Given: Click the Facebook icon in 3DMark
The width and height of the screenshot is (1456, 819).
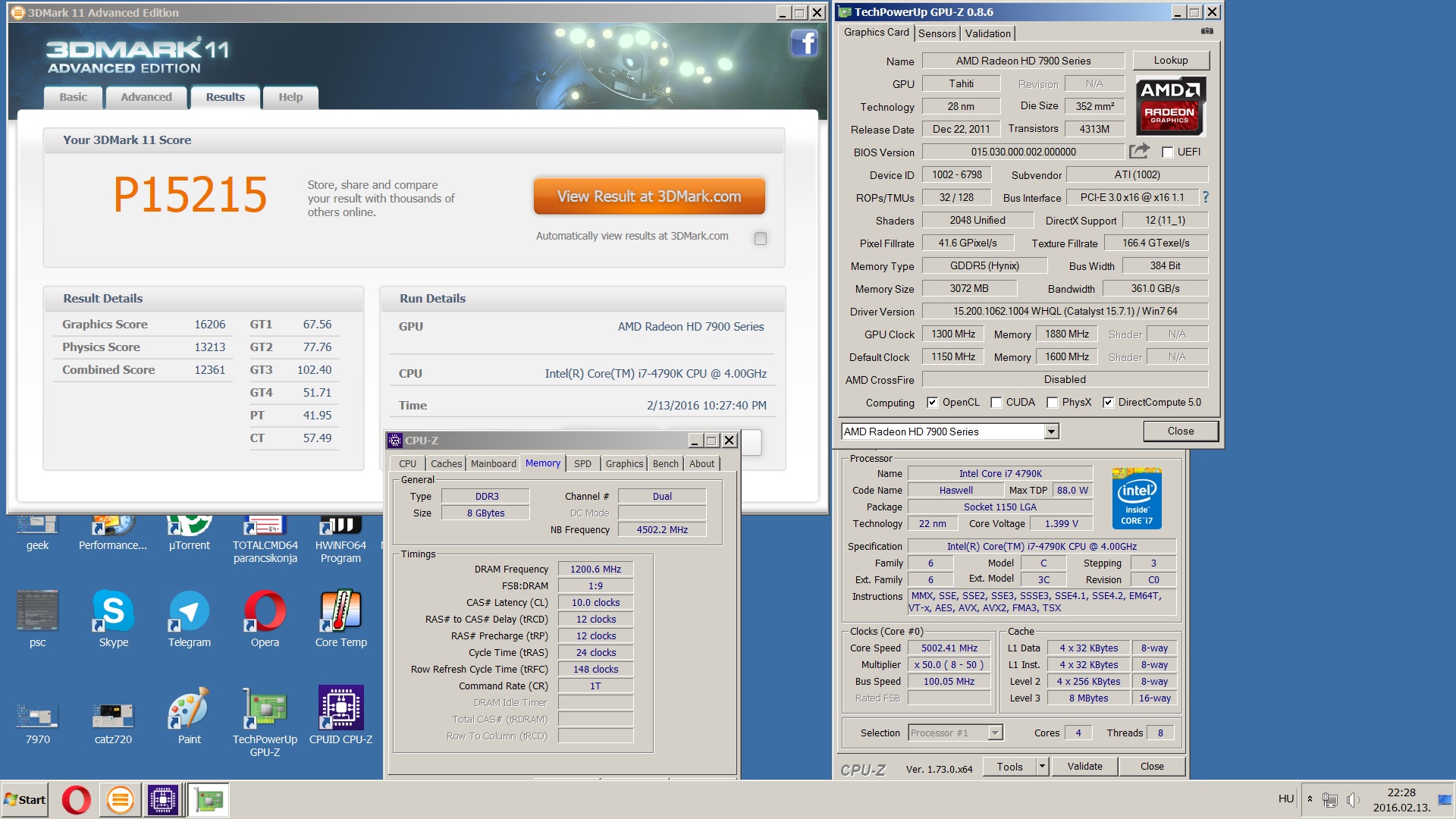Looking at the screenshot, I should click(x=804, y=43).
